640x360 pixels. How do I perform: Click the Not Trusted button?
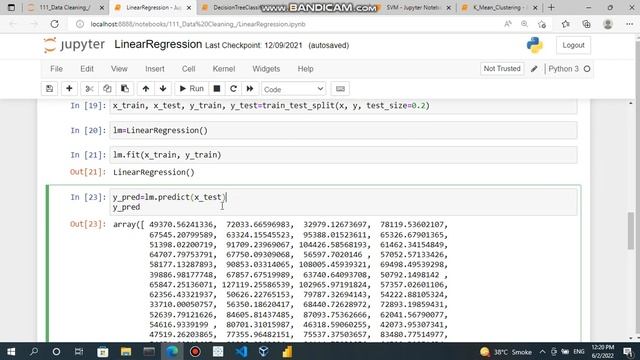(x=502, y=69)
